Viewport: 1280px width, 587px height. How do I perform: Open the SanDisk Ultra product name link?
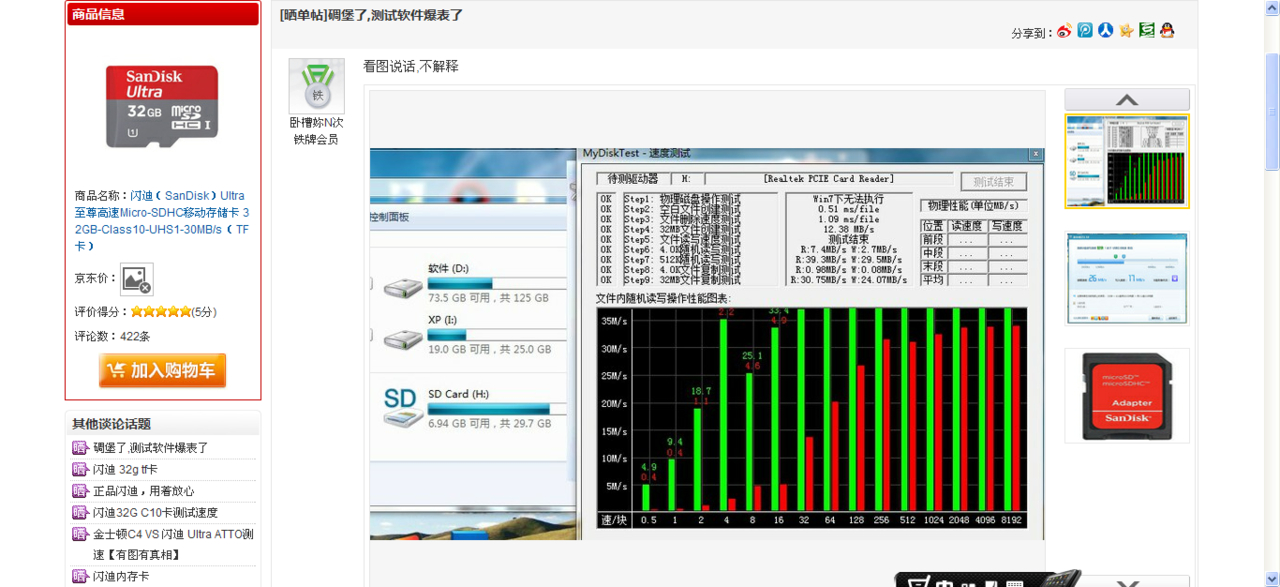coord(162,220)
